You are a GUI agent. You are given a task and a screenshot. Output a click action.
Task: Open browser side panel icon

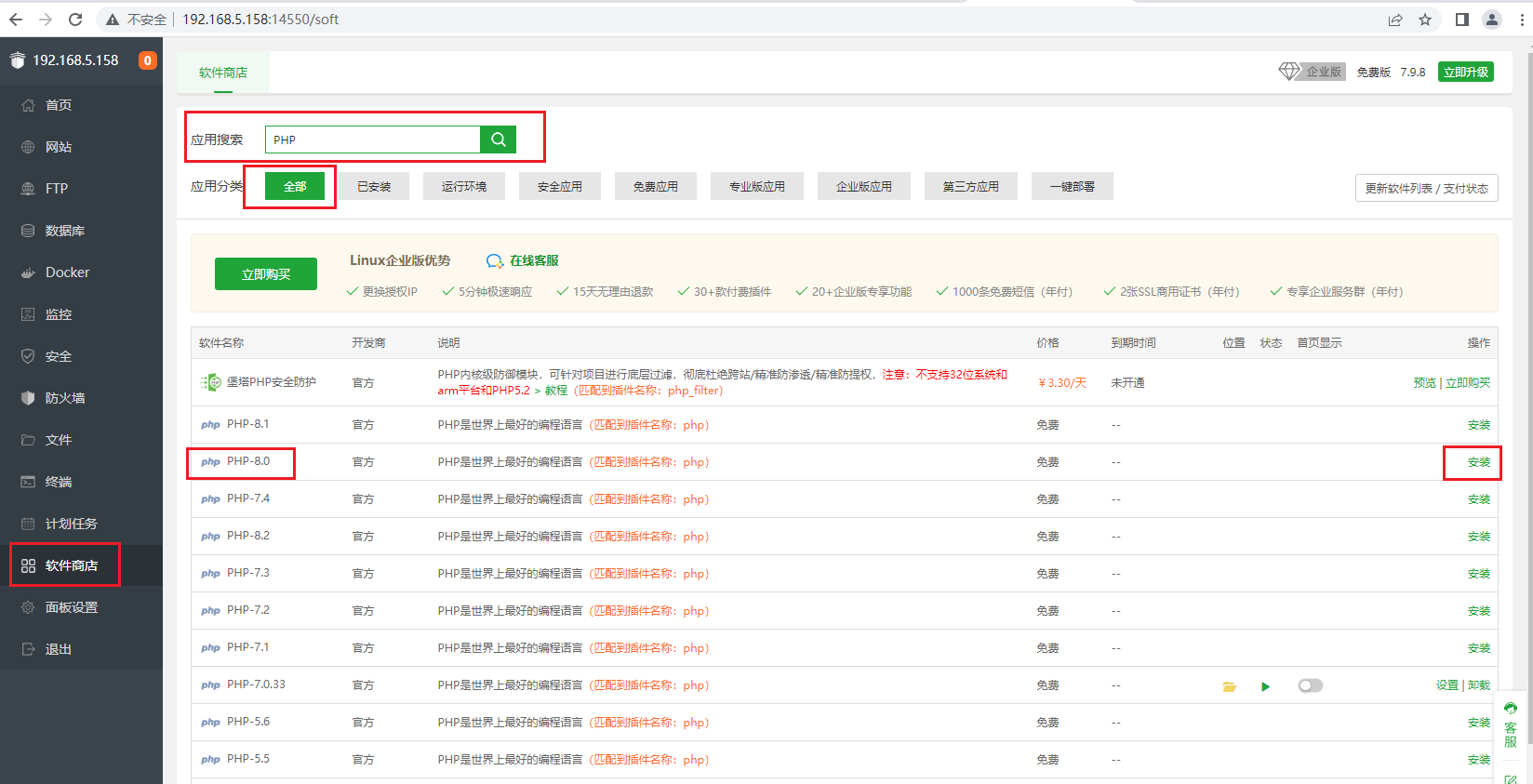(1462, 20)
